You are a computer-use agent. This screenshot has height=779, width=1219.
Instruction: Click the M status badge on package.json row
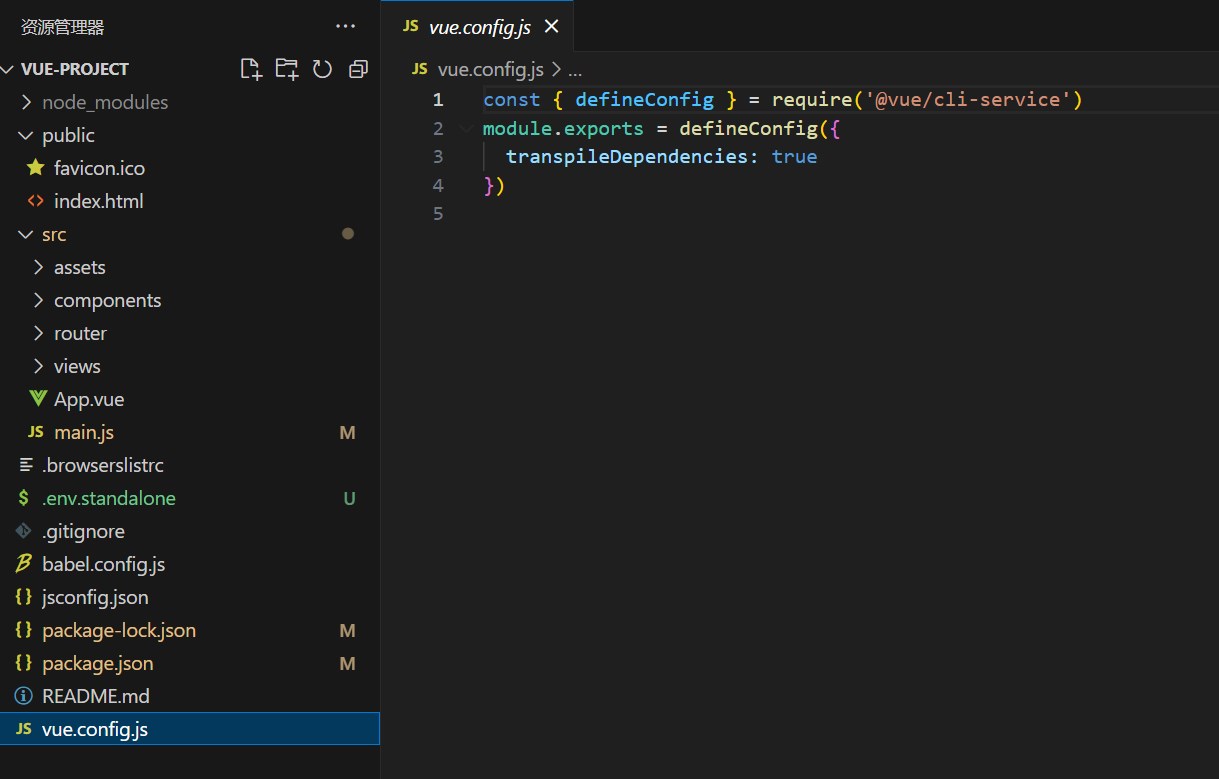(x=348, y=663)
